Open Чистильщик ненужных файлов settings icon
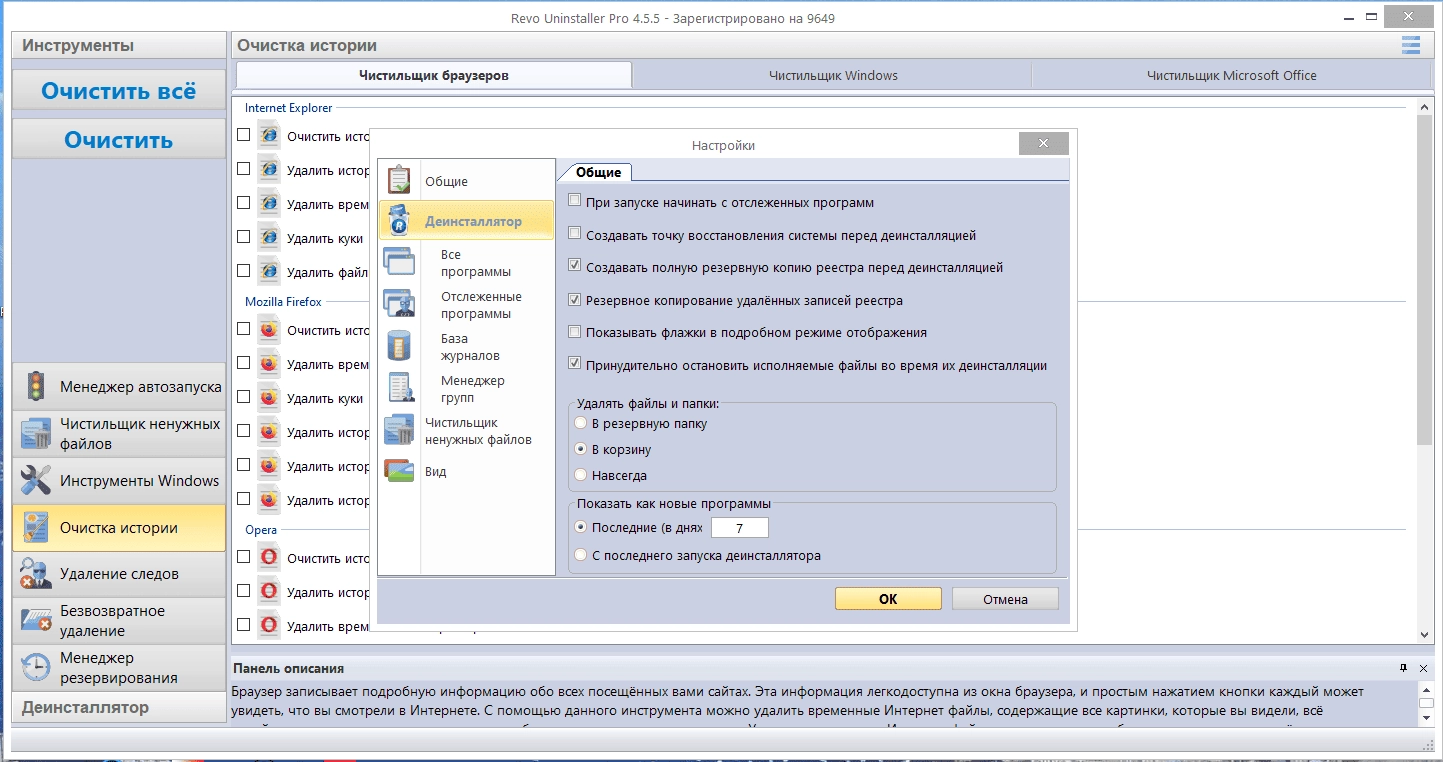This screenshot has height=762, width=1443. pos(399,430)
